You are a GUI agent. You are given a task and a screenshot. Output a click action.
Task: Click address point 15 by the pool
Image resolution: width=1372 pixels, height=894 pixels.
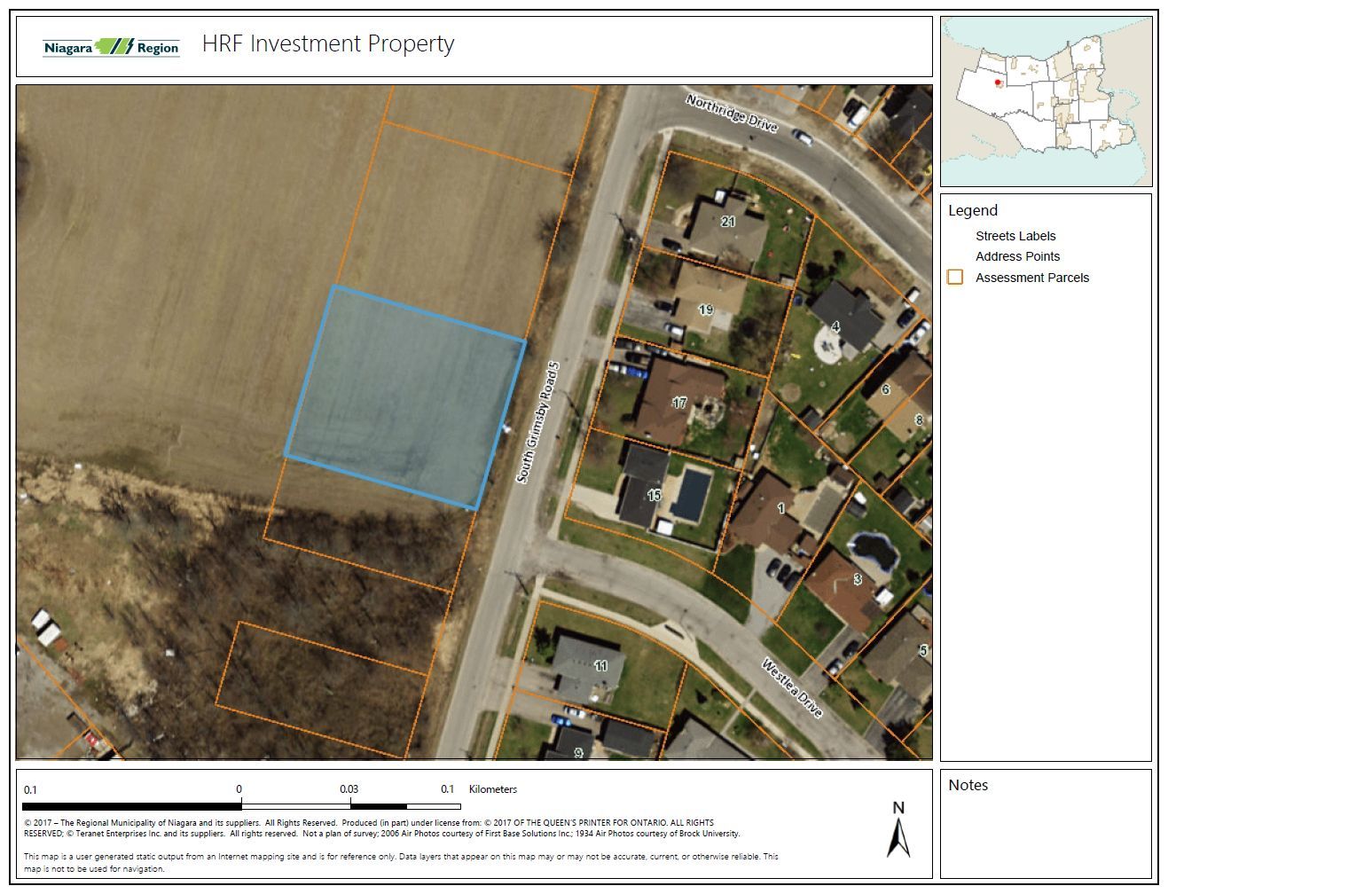pos(655,496)
